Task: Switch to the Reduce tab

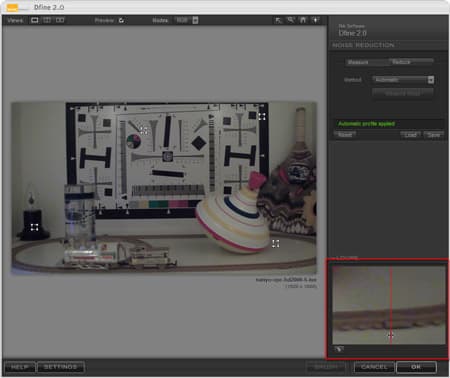Action: [411, 62]
